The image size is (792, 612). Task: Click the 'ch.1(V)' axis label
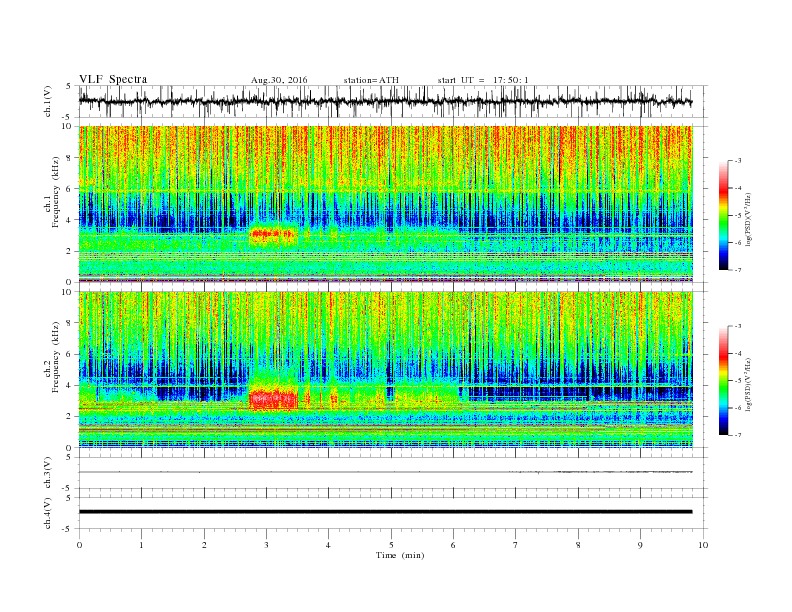coord(48,102)
